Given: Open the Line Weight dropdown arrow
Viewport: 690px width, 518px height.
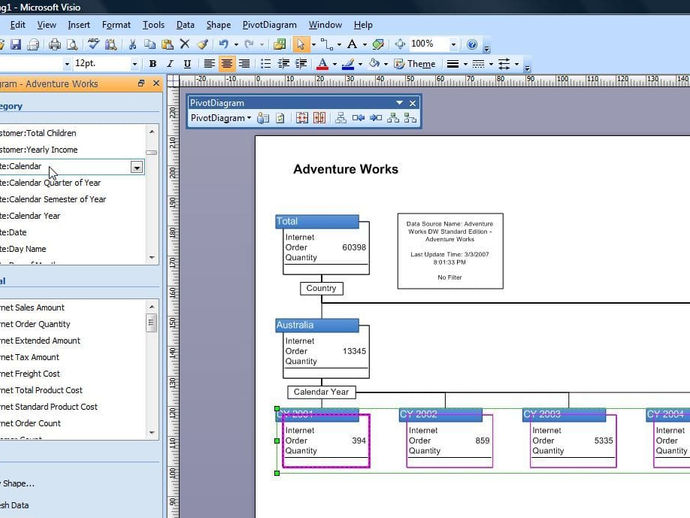Looking at the screenshot, I should (465, 64).
